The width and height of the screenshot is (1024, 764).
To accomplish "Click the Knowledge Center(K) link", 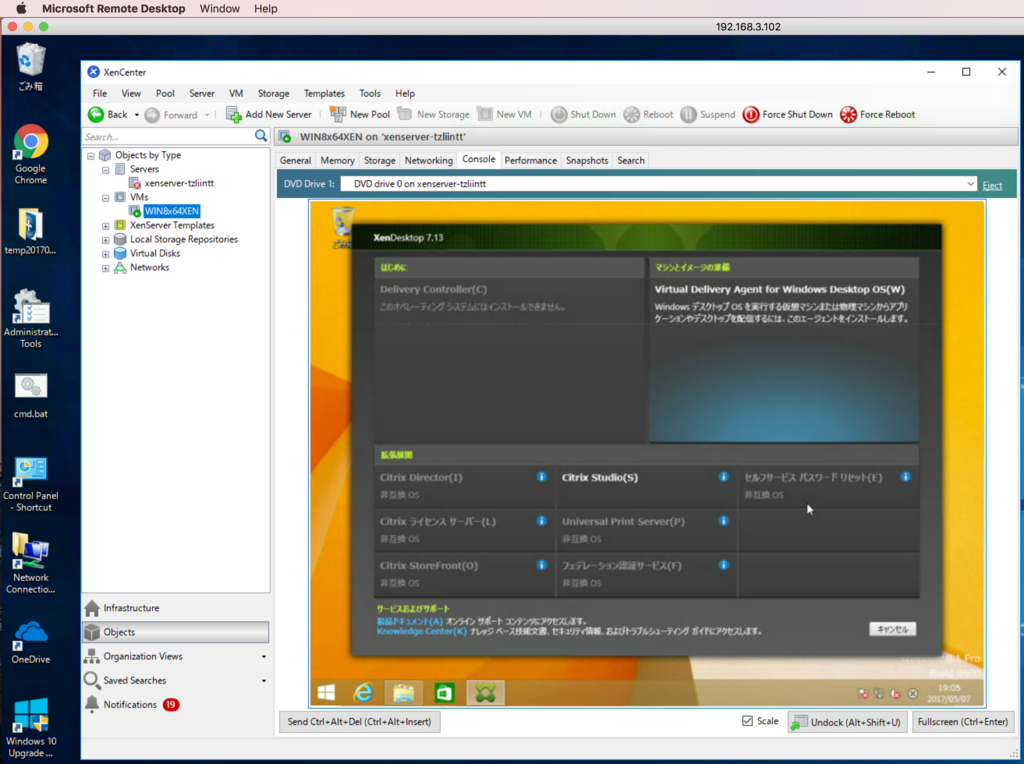I will point(422,631).
